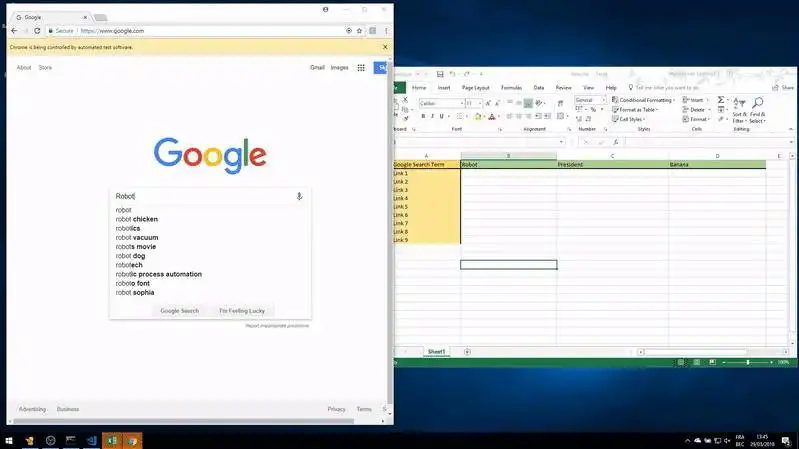Switch to Chrome from the taskbar
This screenshot has width=799, height=449.
pyautogui.click(x=132, y=440)
